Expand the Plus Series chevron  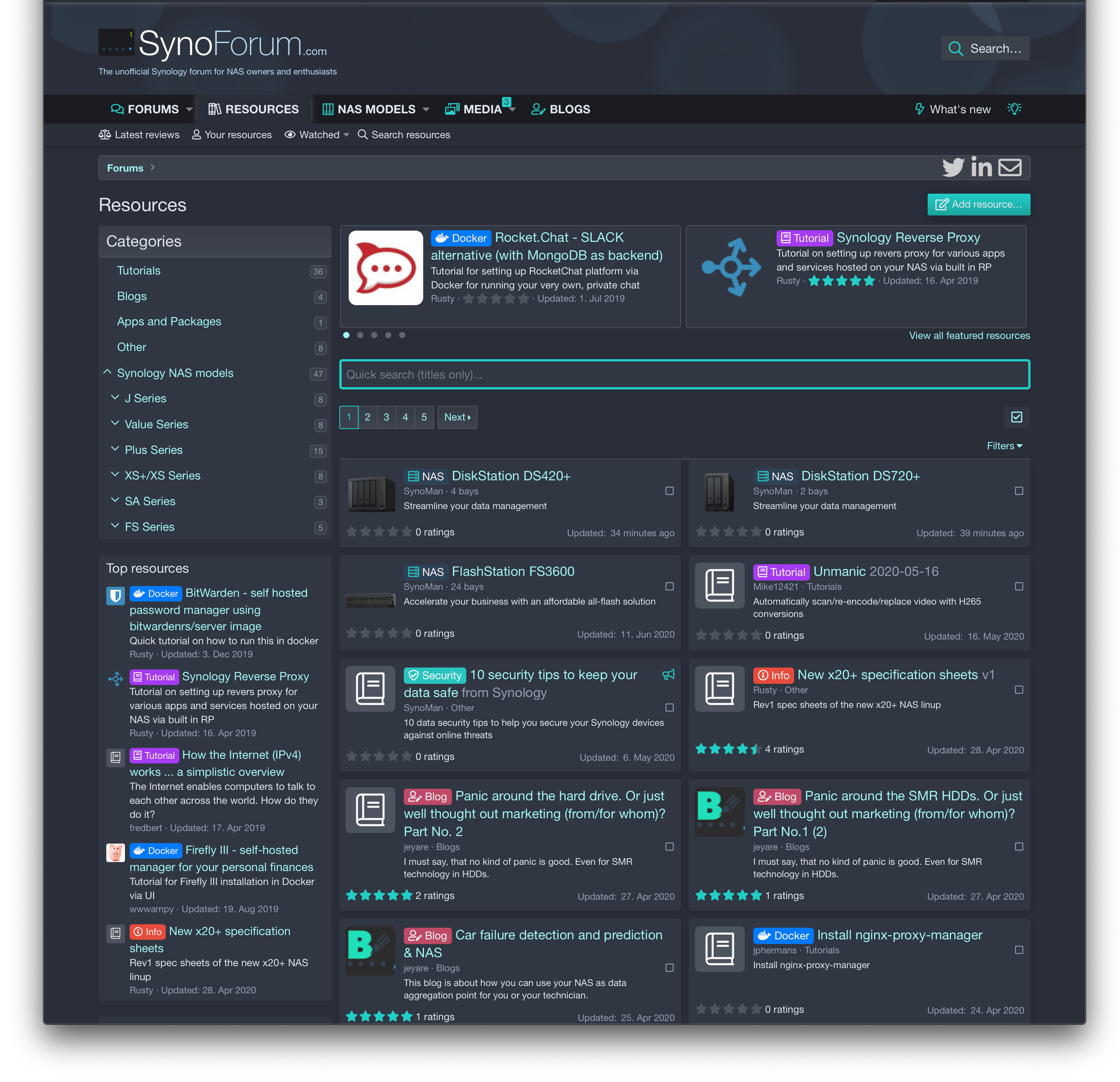point(115,449)
